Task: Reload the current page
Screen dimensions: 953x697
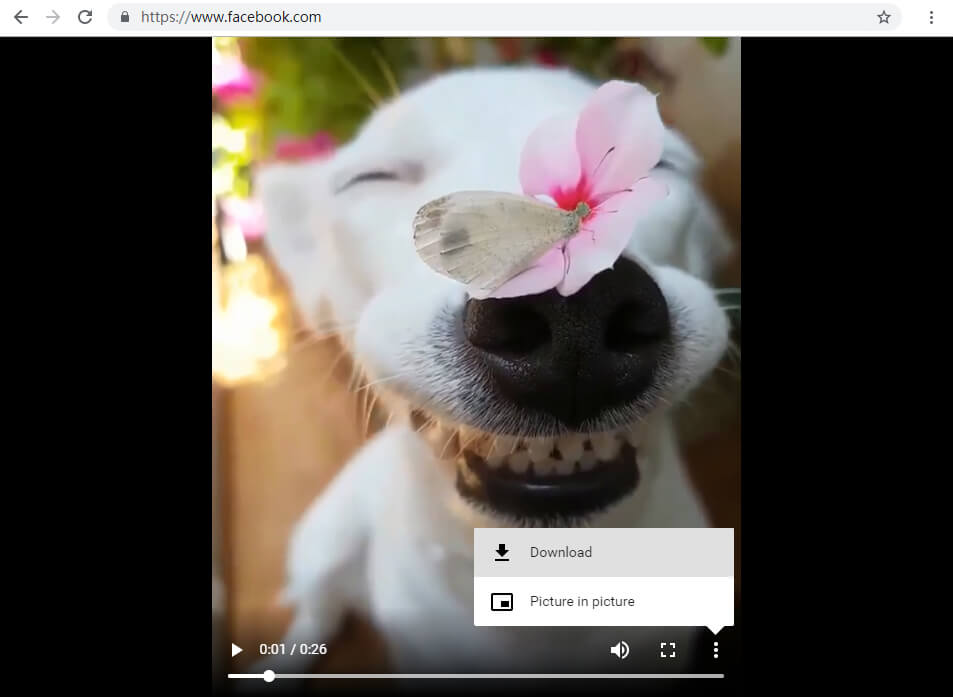Action: pyautogui.click(x=85, y=17)
